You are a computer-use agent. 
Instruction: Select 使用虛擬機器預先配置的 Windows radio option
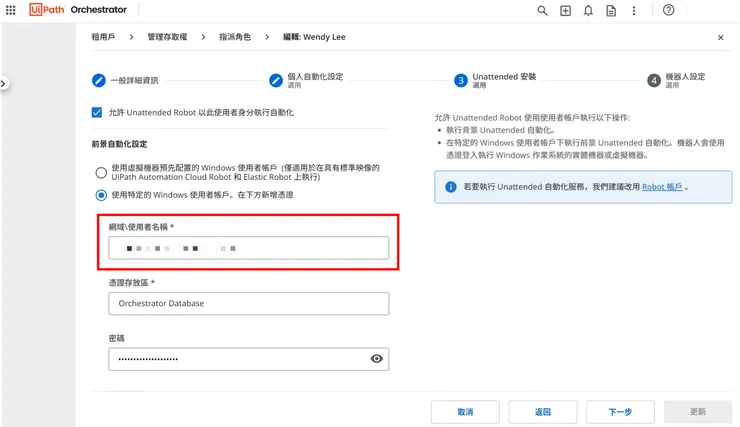[x=101, y=173]
